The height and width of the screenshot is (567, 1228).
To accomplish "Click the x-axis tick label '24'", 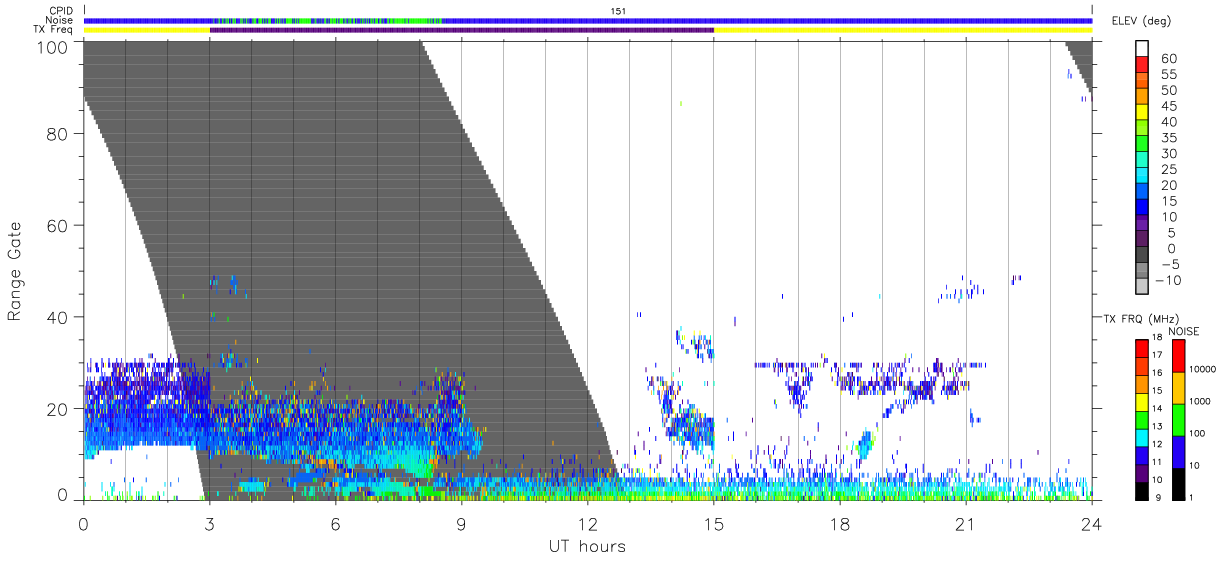I will coord(1091,524).
